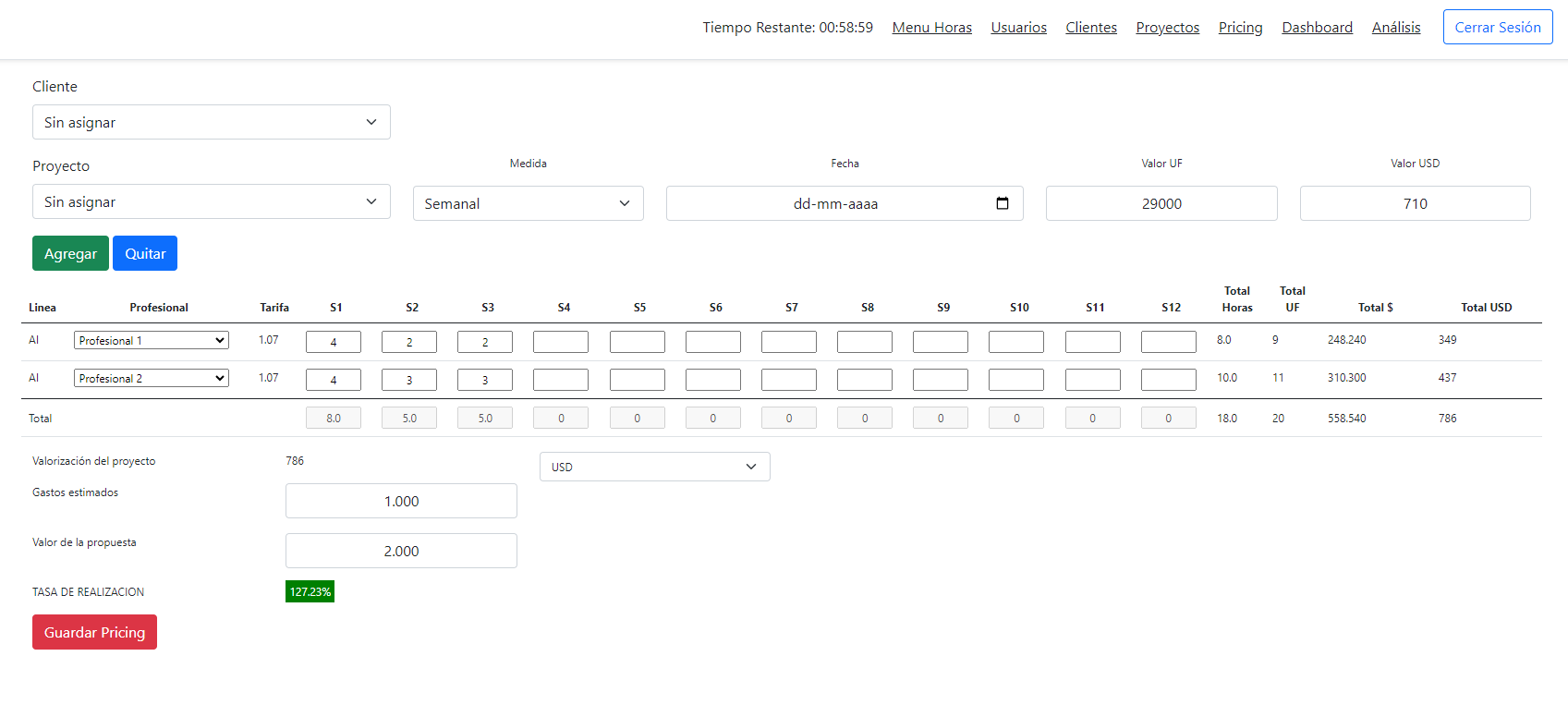This screenshot has height=717, width=1568.
Task: Click the Tiempo Restante timer text
Action: (787, 28)
